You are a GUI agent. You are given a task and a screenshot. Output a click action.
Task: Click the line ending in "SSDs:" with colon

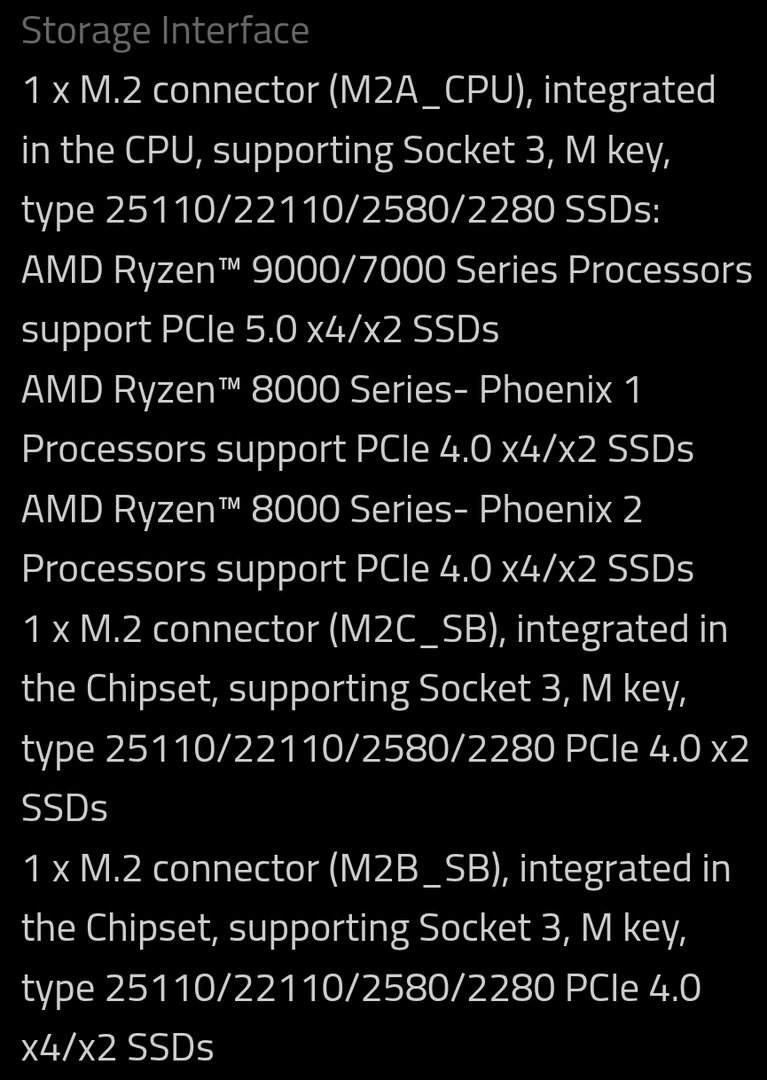point(340,211)
